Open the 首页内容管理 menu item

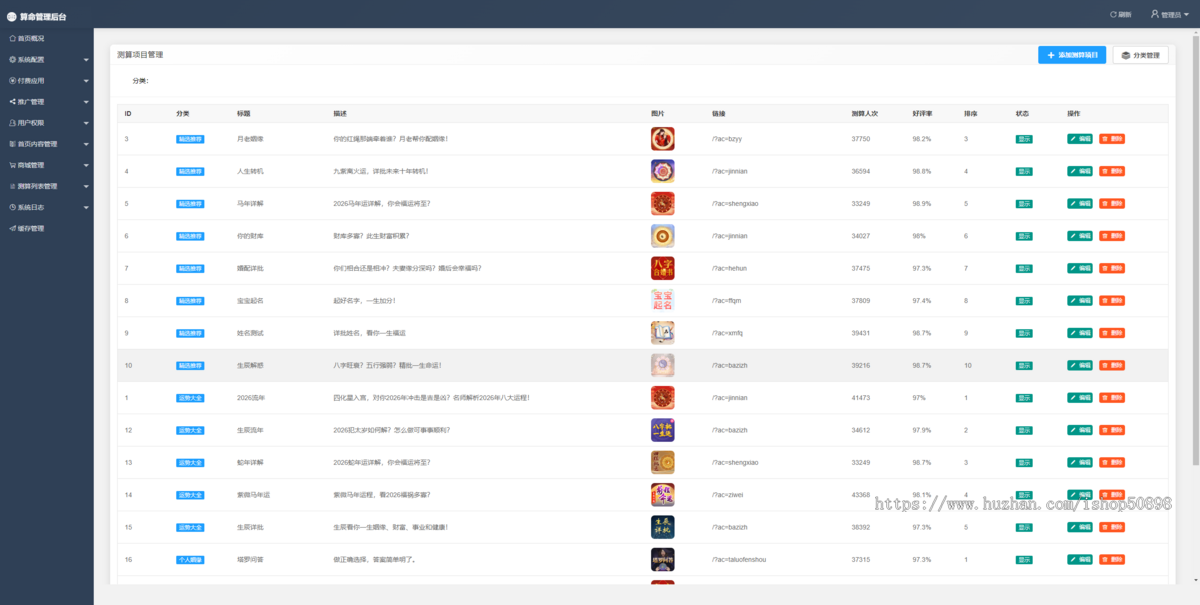point(47,144)
